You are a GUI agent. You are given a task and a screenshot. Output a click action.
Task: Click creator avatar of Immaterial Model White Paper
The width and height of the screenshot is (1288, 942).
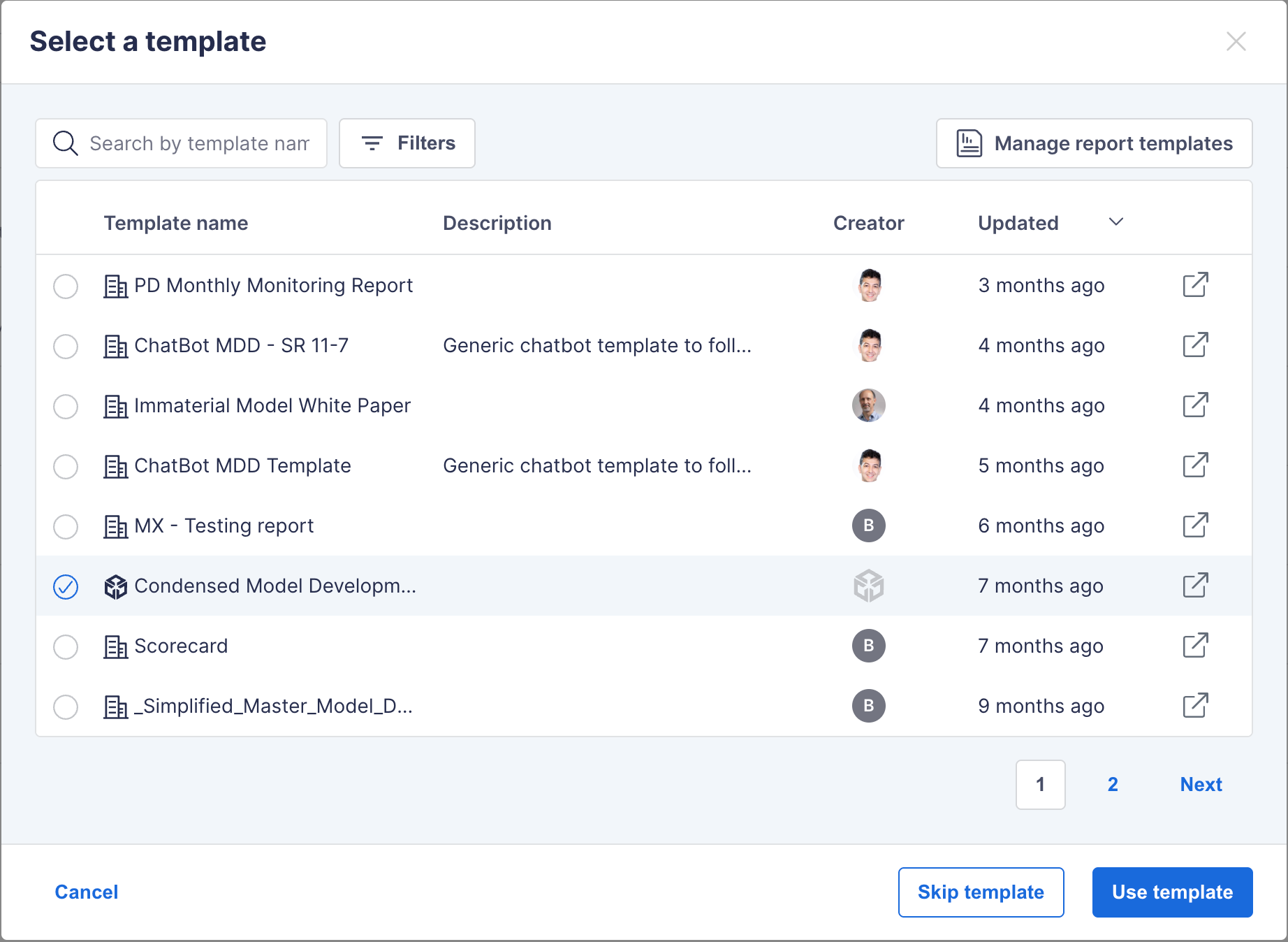[868, 405]
